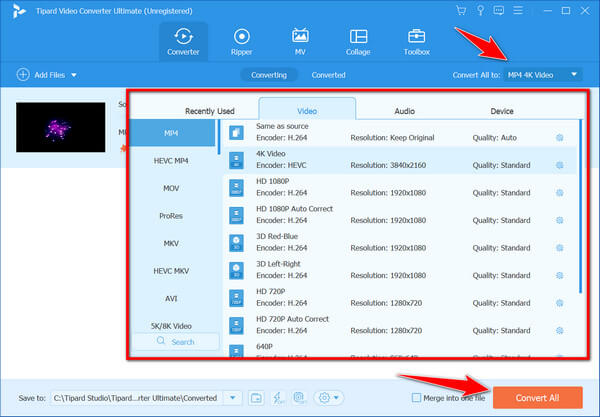The width and height of the screenshot is (600, 417).
Task: Open settings gear for 4K Video profile
Action: click(x=559, y=165)
